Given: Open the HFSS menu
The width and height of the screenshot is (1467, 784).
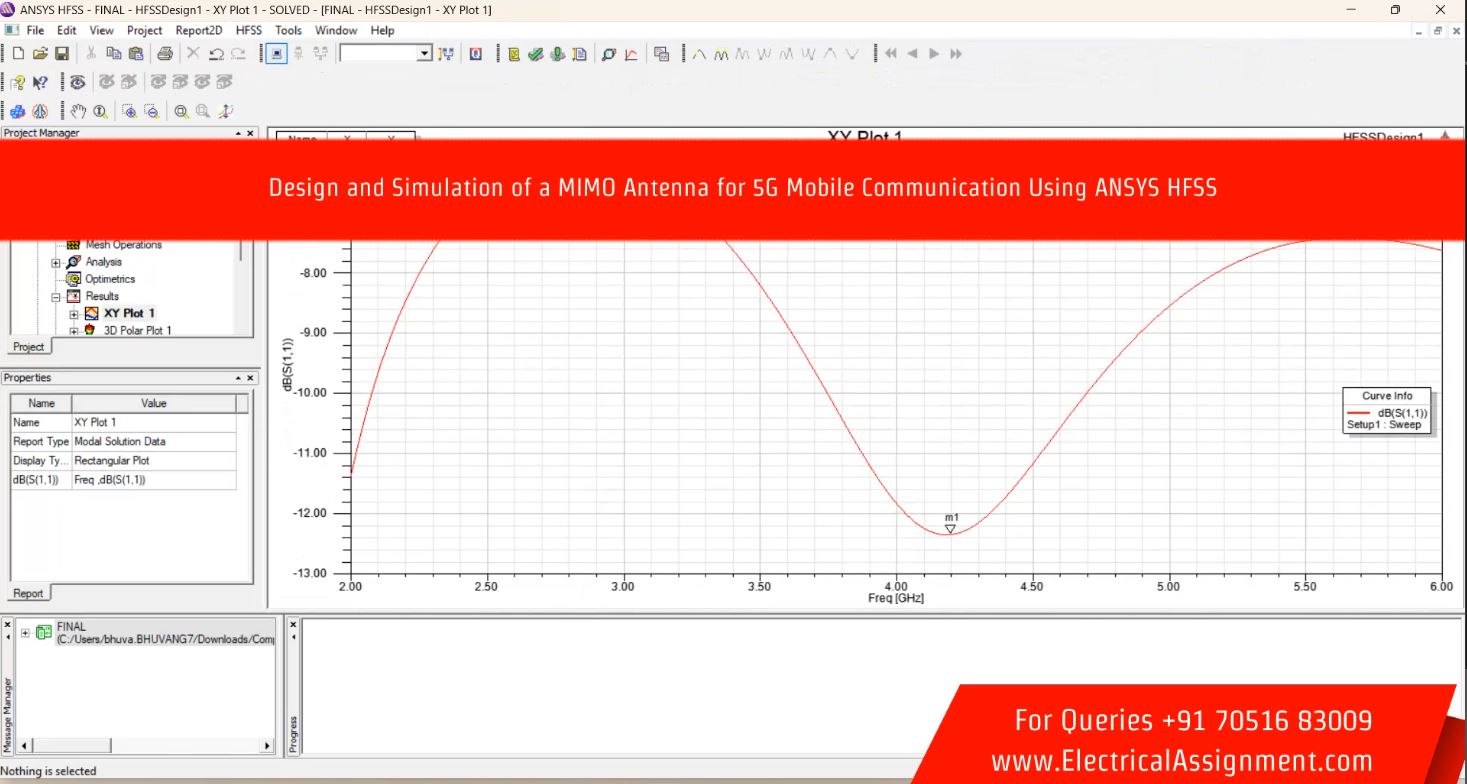Looking at the screenshot, I should (248, 30).
